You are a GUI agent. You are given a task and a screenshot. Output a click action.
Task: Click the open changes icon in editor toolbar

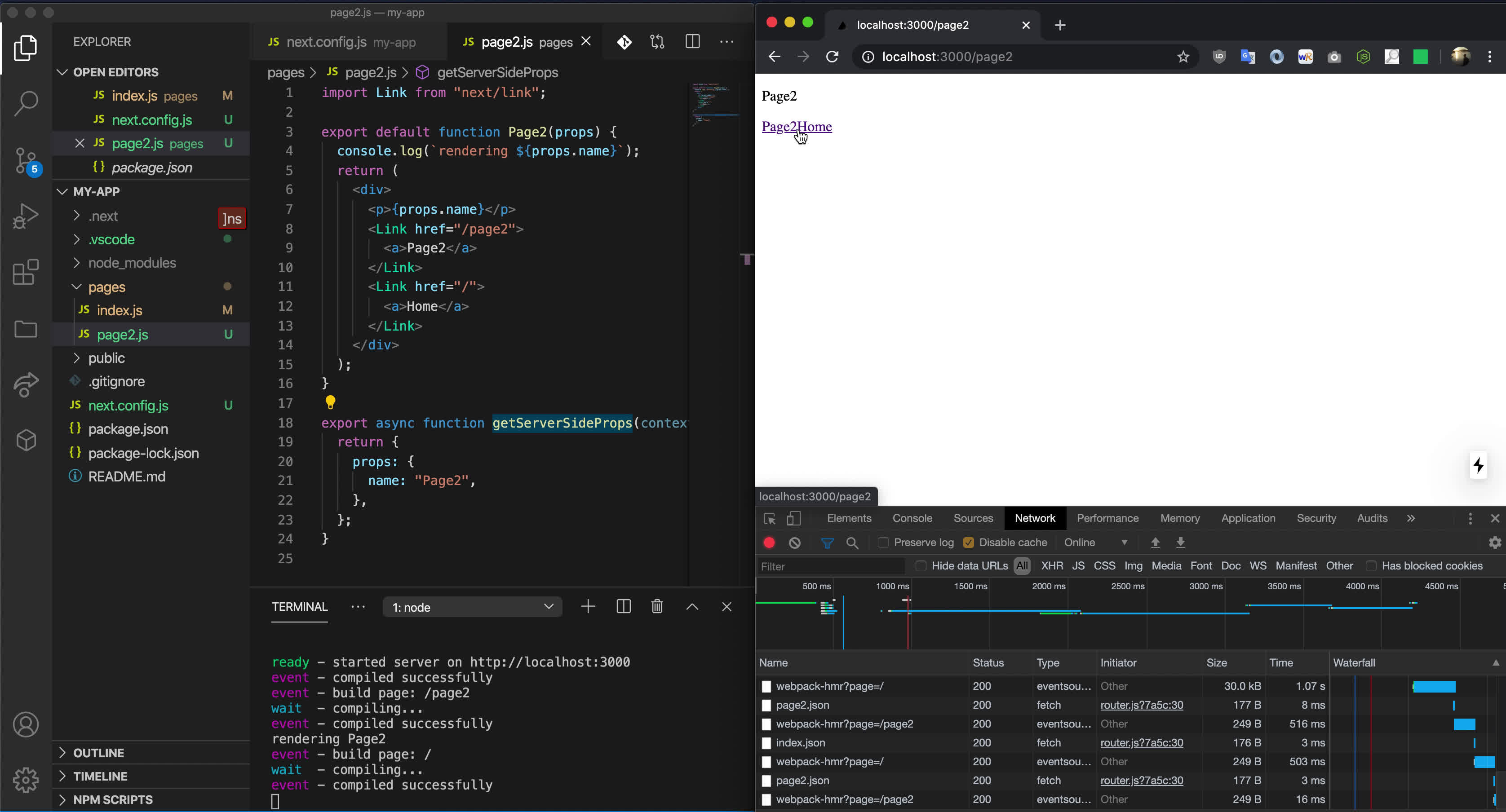(x=657, y=41)
